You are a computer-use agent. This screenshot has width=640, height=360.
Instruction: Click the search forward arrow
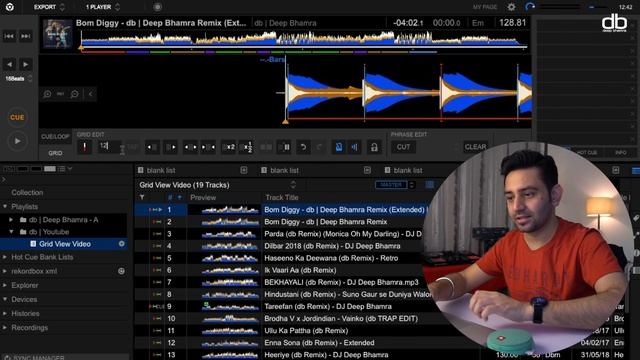(x=25, y=64)
